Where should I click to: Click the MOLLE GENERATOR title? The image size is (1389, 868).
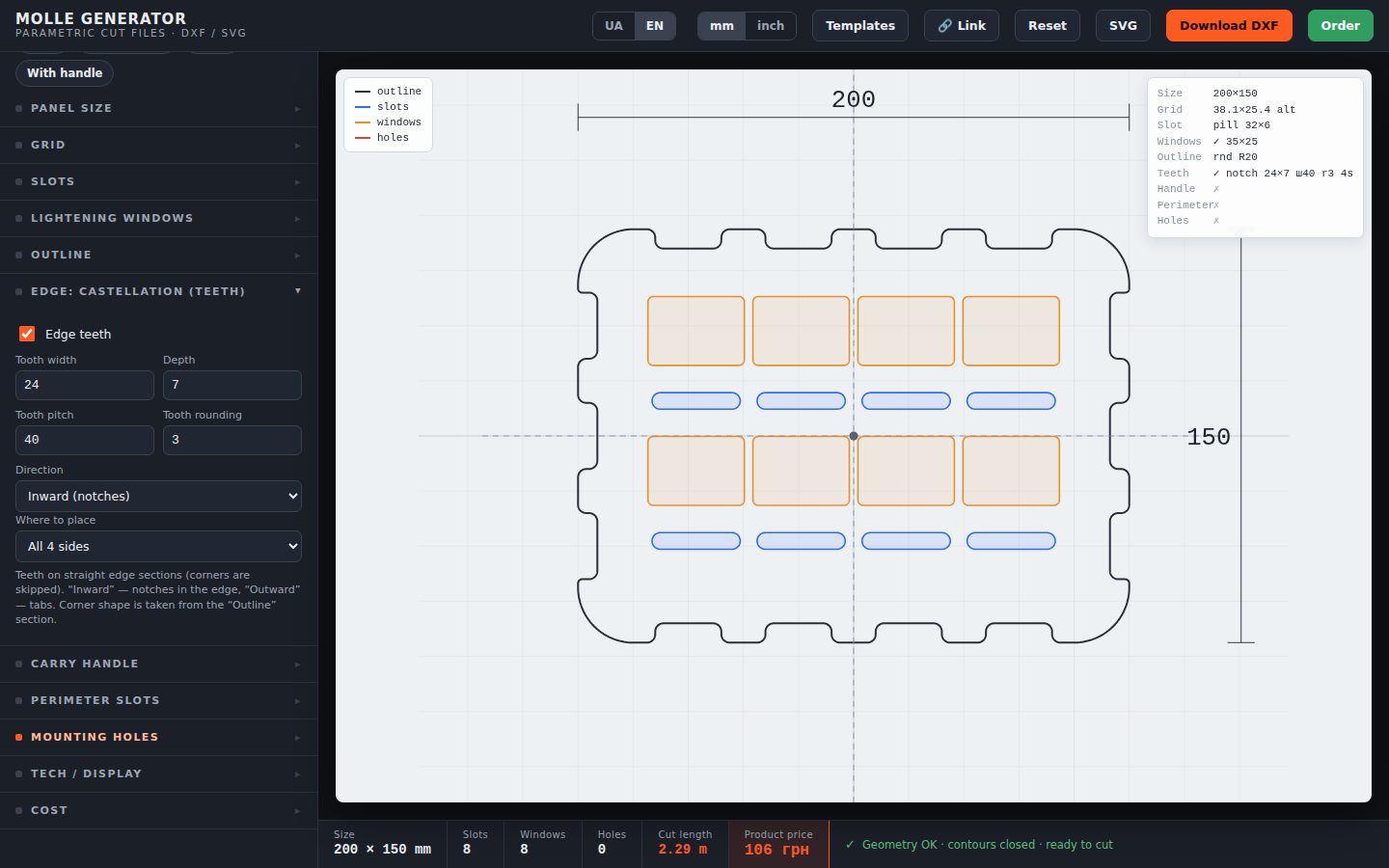click(x=101, y=18)
